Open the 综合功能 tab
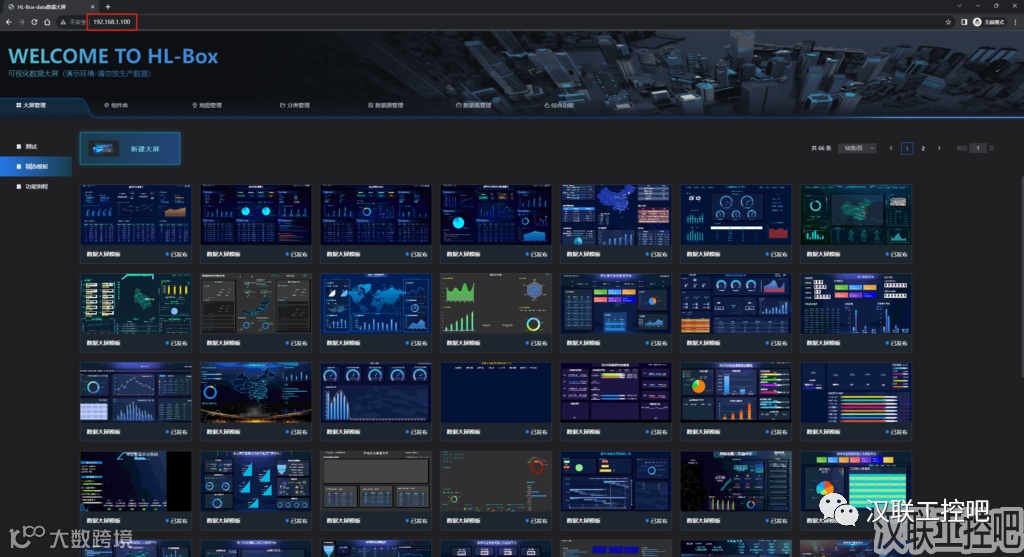 (x=558, y=105)
